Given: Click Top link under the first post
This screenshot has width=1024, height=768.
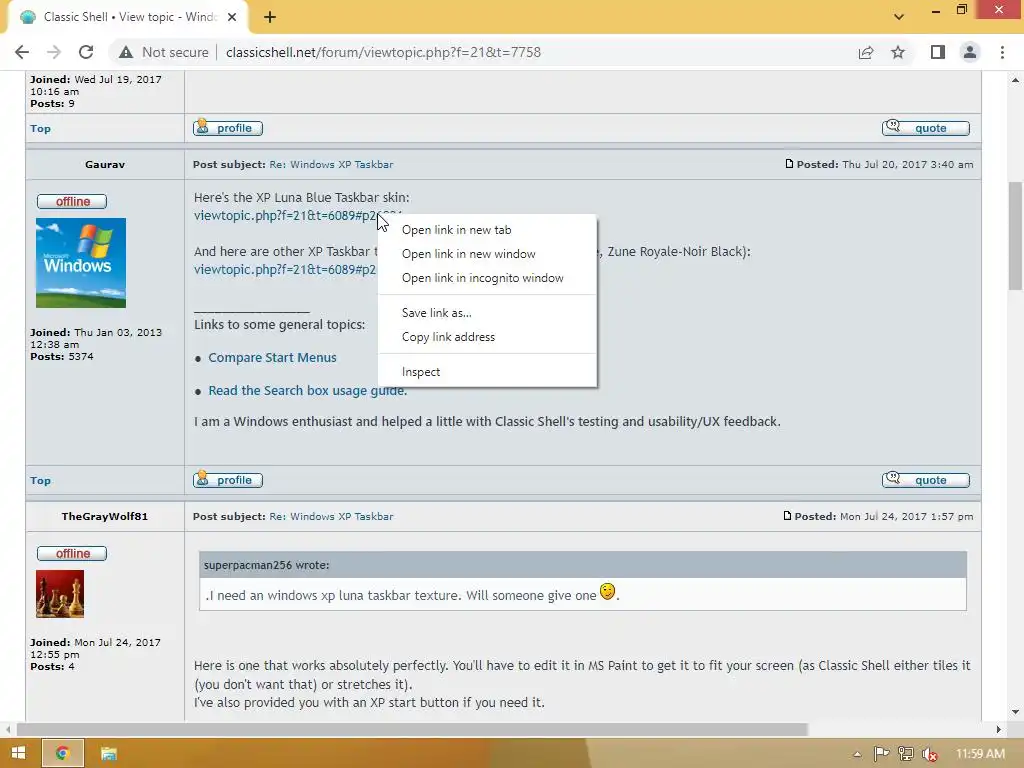Looking at the screenshot, I should (40, 129).
